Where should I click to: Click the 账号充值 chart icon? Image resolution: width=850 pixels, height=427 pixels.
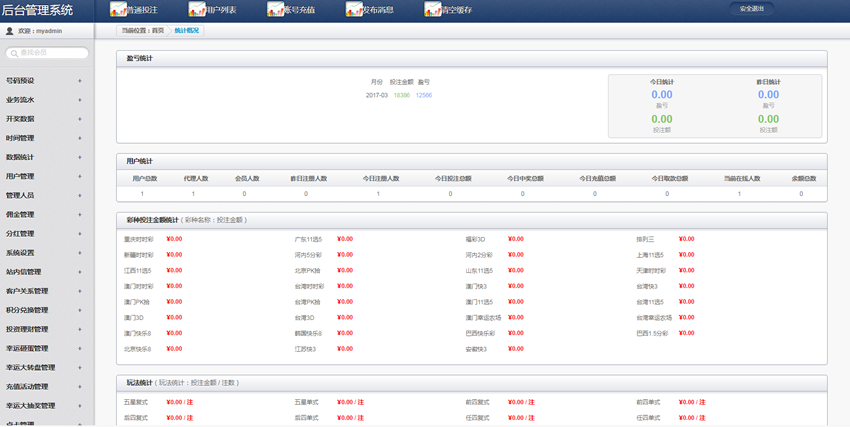(274, 10)
